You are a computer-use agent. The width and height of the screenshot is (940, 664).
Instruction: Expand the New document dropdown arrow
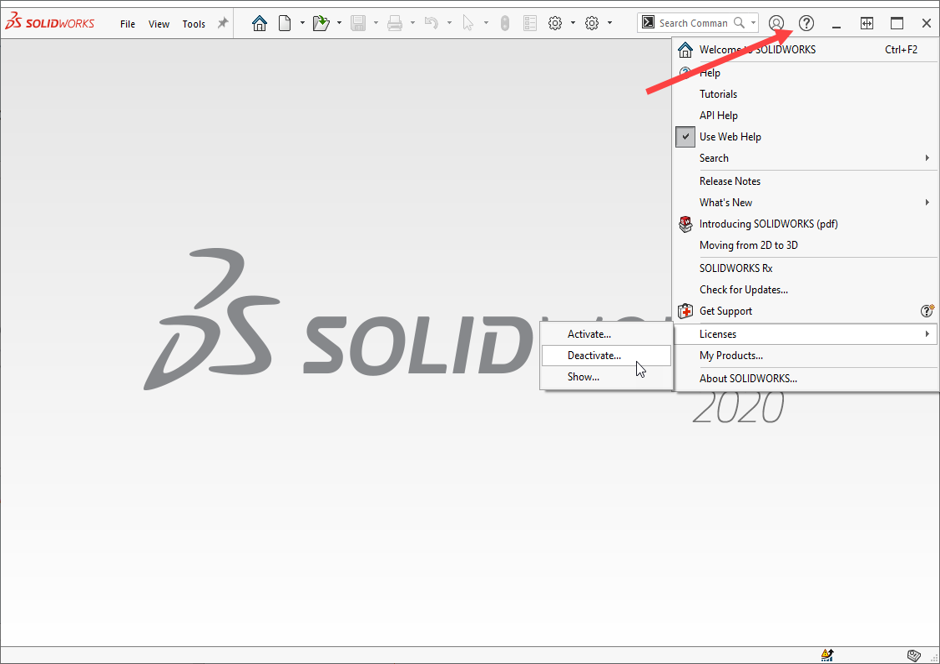tap(302, 23)
